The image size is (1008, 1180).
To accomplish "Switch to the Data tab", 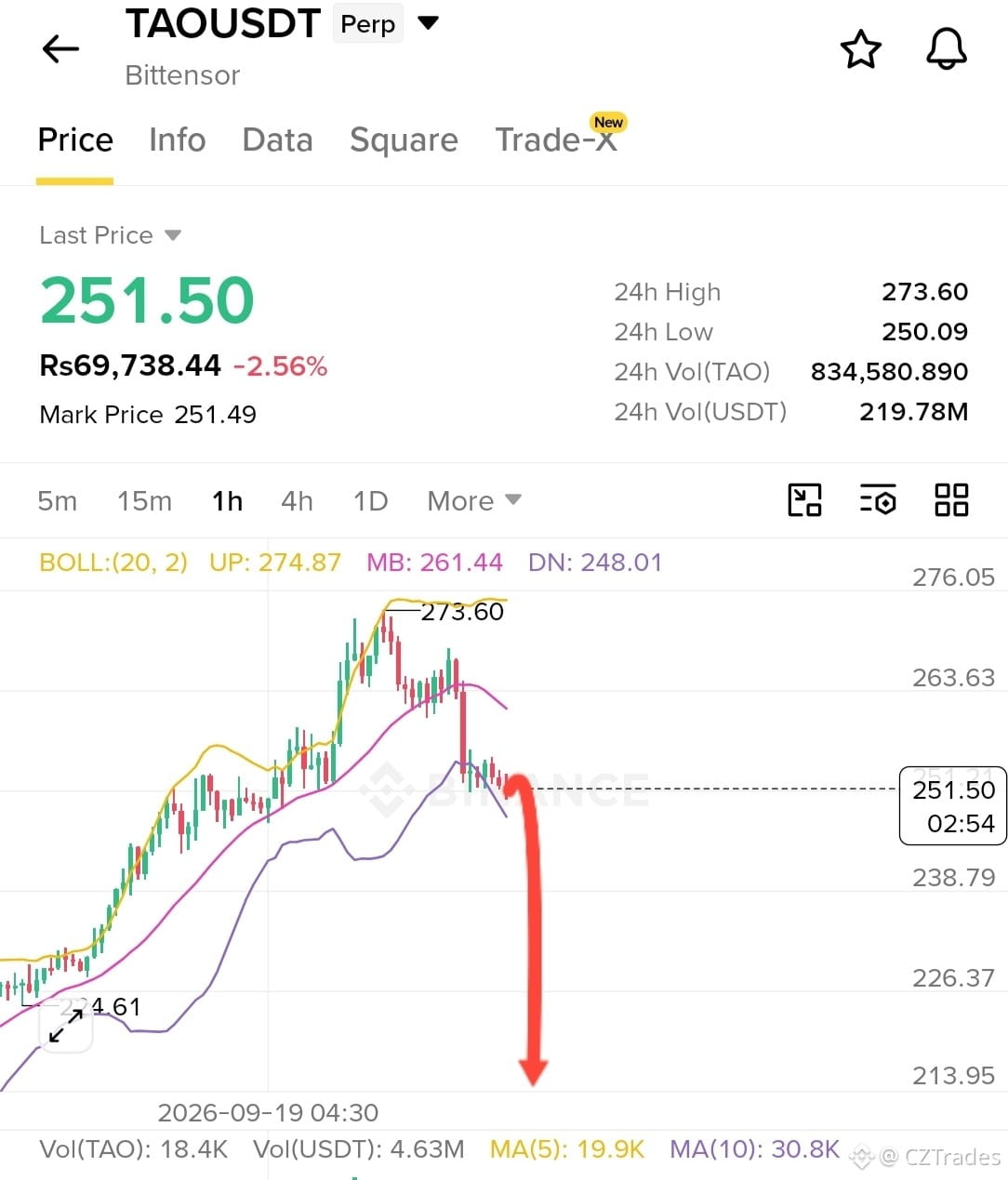I will point(278,140).
